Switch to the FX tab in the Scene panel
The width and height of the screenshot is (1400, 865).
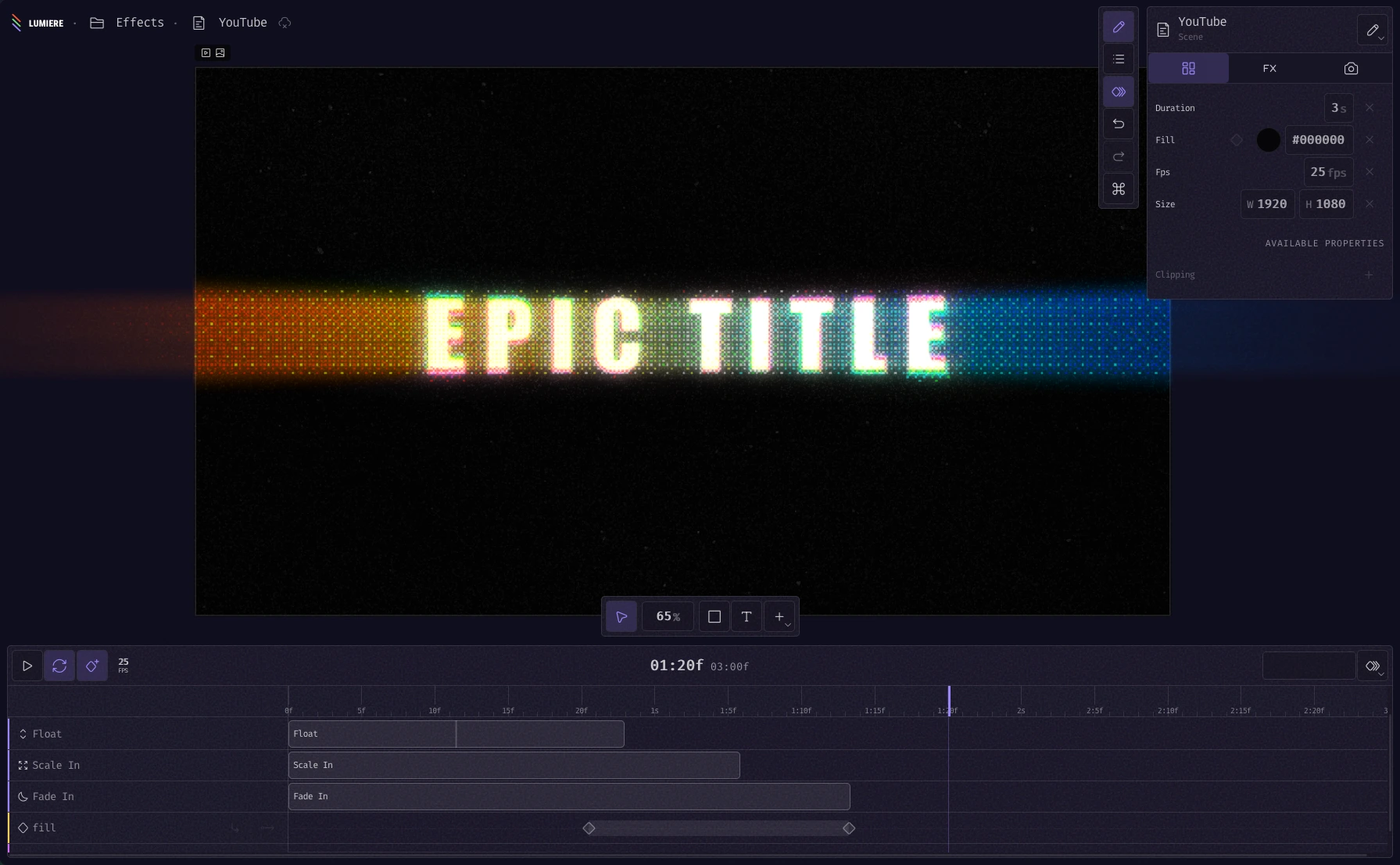(x=1269, y=68)
